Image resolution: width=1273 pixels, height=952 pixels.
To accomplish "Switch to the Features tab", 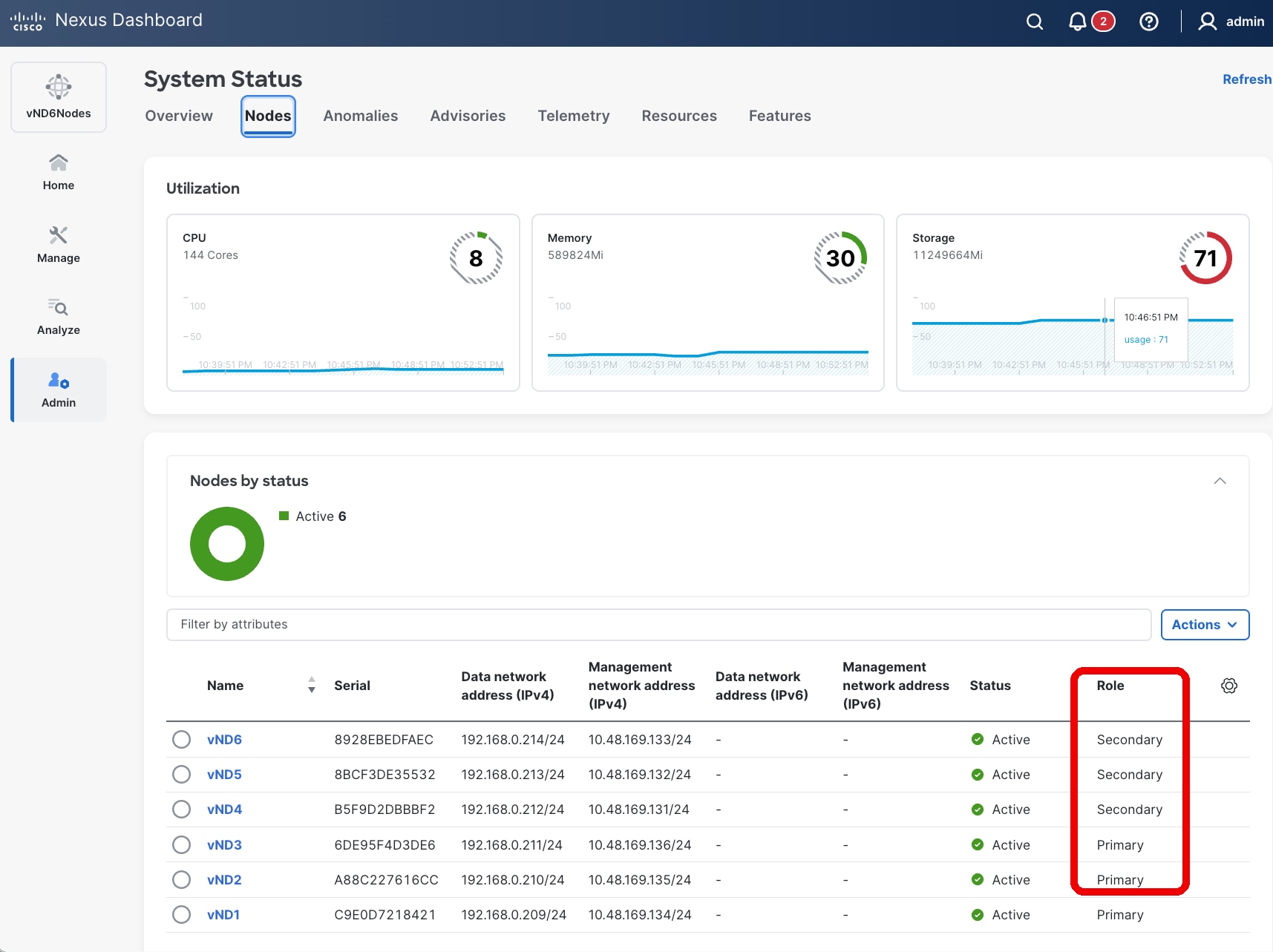I will pyautogui.click(x=779, y=116).
